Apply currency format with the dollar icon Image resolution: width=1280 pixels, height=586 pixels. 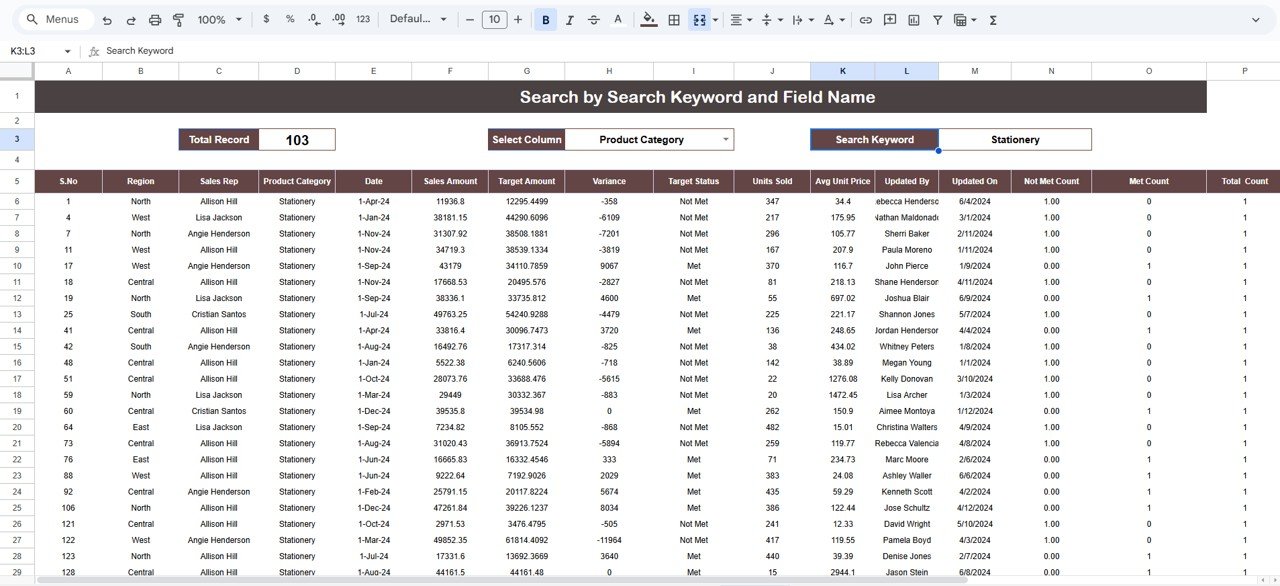pos(266,19)
